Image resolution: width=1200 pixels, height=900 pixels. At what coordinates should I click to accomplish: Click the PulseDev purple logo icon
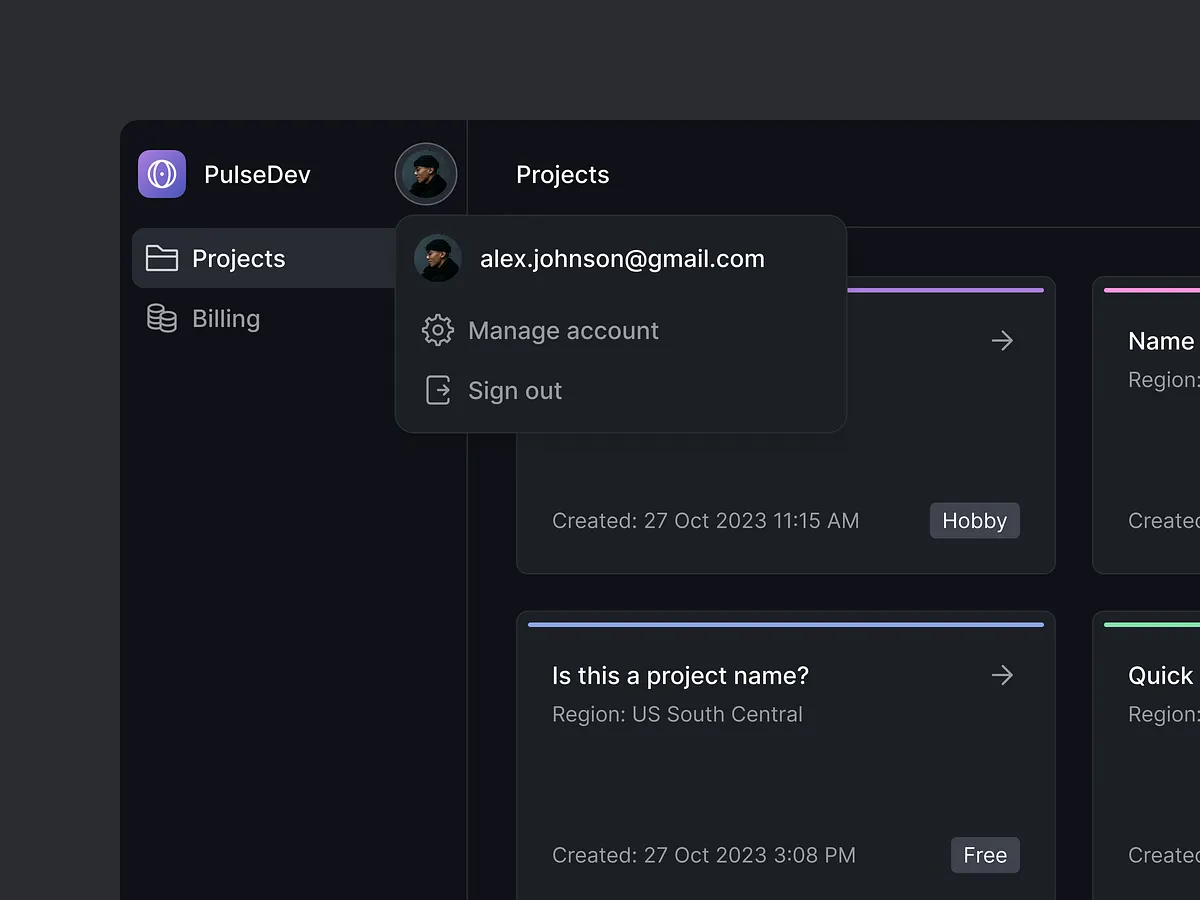pos(162,174)
